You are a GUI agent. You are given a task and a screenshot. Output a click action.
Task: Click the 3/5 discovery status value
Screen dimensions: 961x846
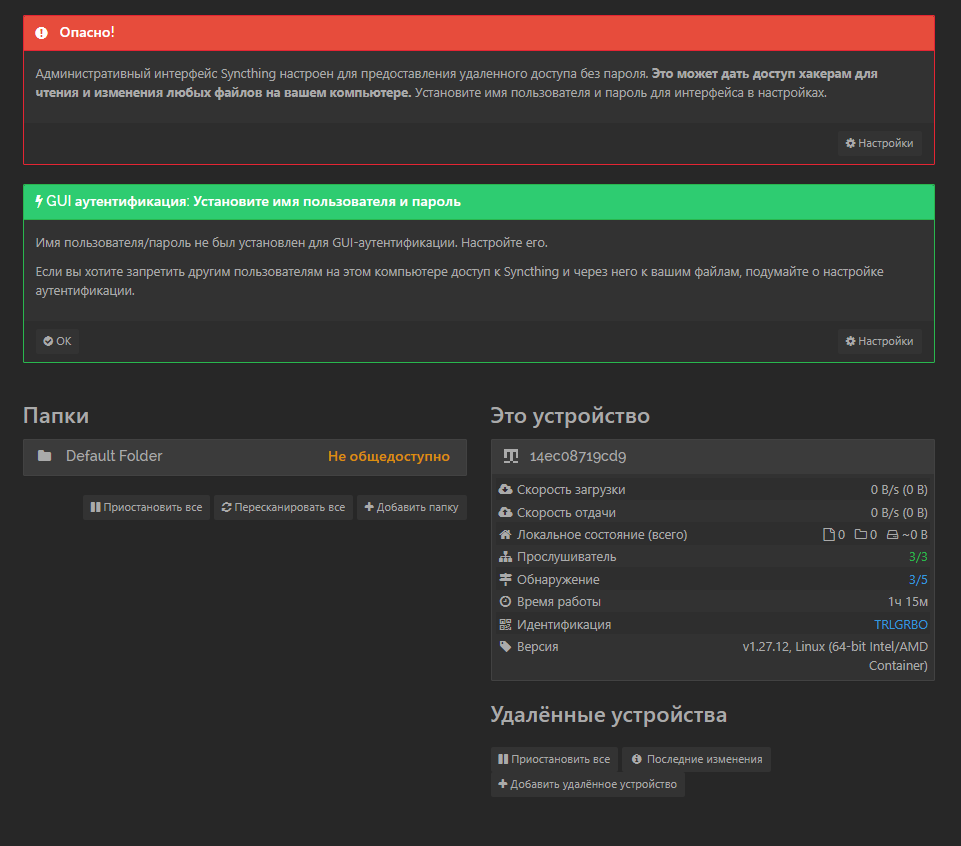click(x=917, y=579)
